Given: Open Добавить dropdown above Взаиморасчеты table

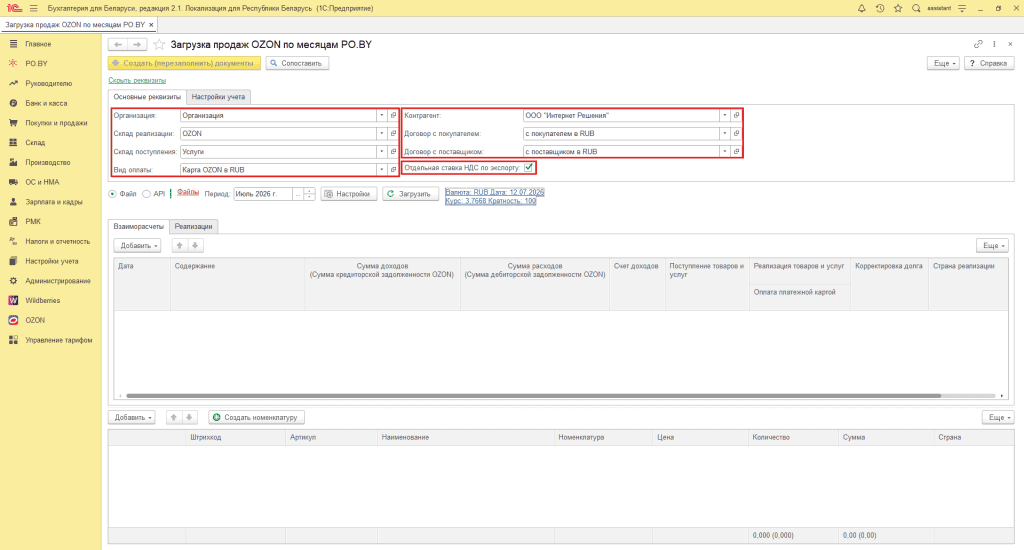Looking at the screenshot, I should 137,246.
